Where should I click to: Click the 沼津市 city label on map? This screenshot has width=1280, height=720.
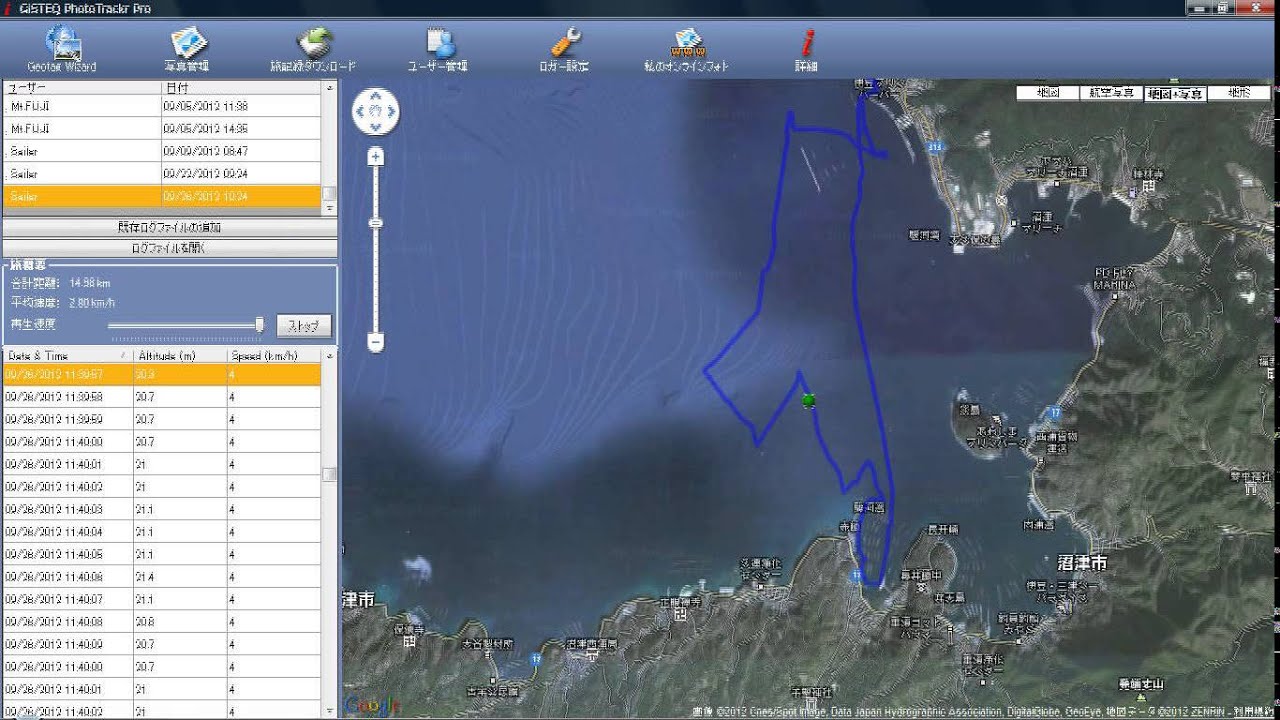[1083, 564]
